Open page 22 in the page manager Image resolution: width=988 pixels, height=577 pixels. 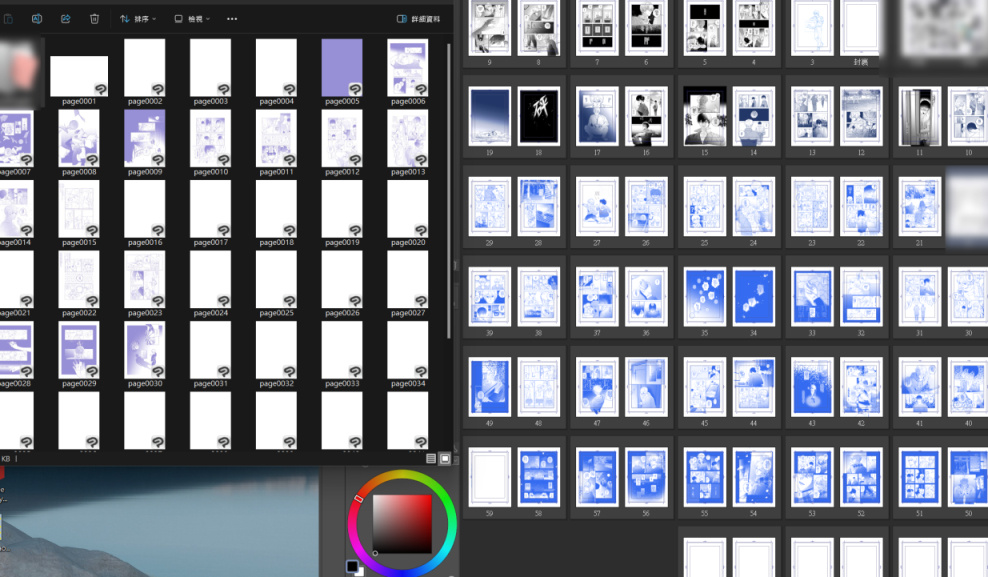tap(861, 207)
